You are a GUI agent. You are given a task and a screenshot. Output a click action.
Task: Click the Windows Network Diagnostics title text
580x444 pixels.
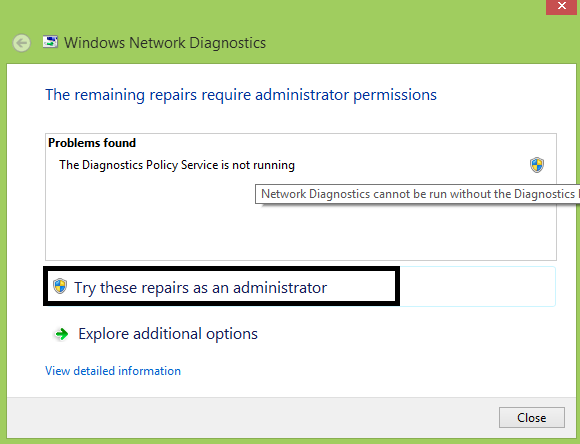[x=165, y=43]
